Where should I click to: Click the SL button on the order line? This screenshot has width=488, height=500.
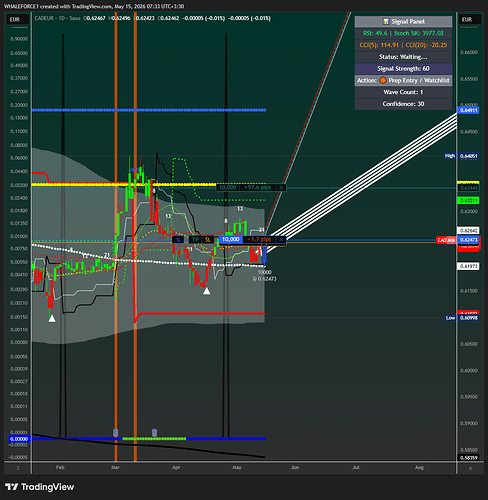207,239
